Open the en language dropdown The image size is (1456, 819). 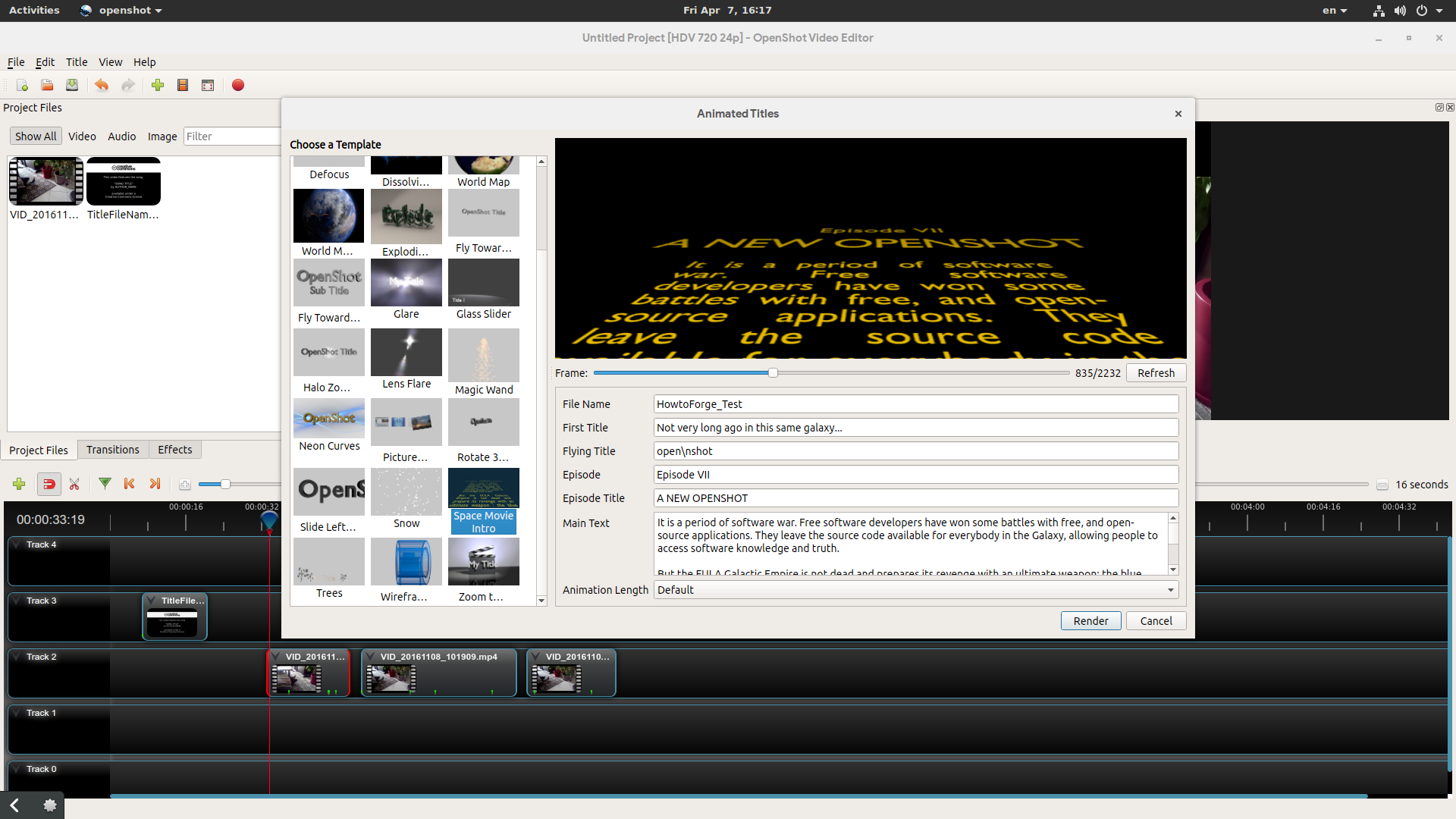(1335, 11)
